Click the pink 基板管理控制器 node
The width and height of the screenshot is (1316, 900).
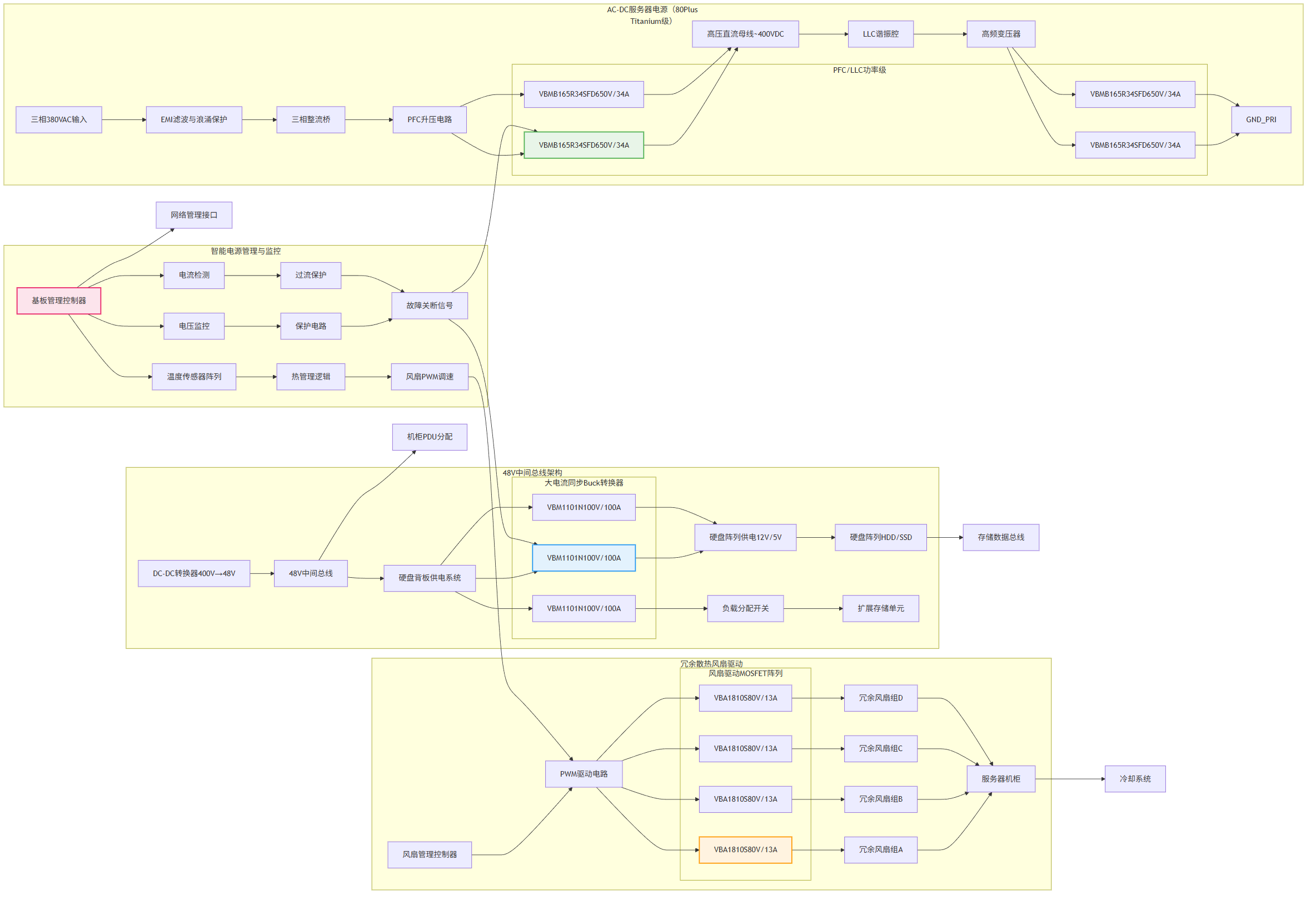coord(59,302)
